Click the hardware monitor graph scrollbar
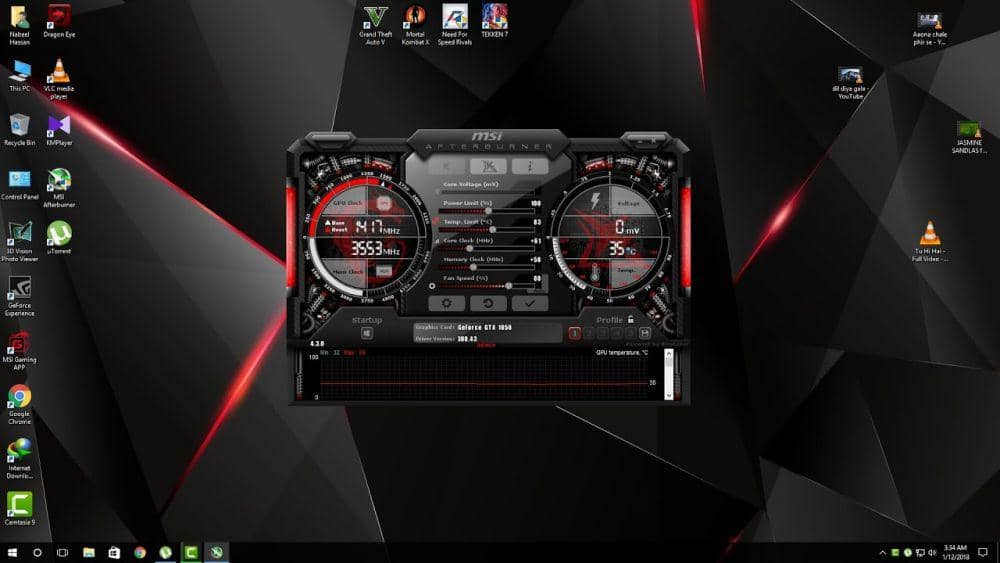 pyautogui.click(x=668, y=375)
